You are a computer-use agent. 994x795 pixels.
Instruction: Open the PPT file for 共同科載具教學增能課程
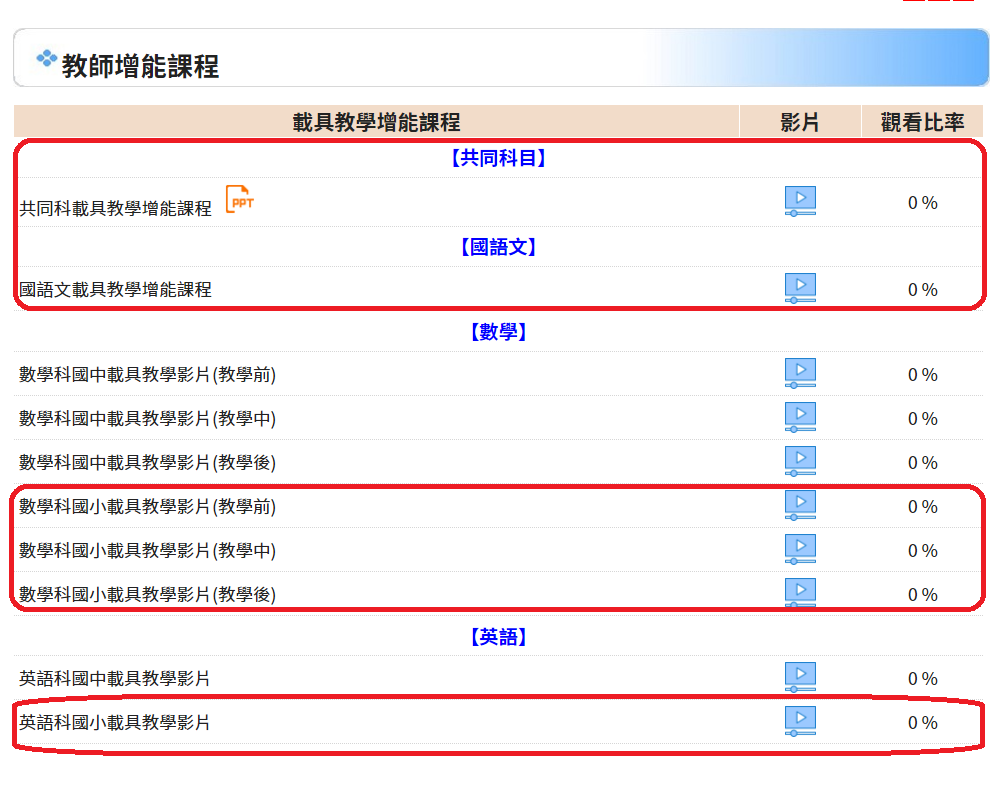(x=239, y=200)
